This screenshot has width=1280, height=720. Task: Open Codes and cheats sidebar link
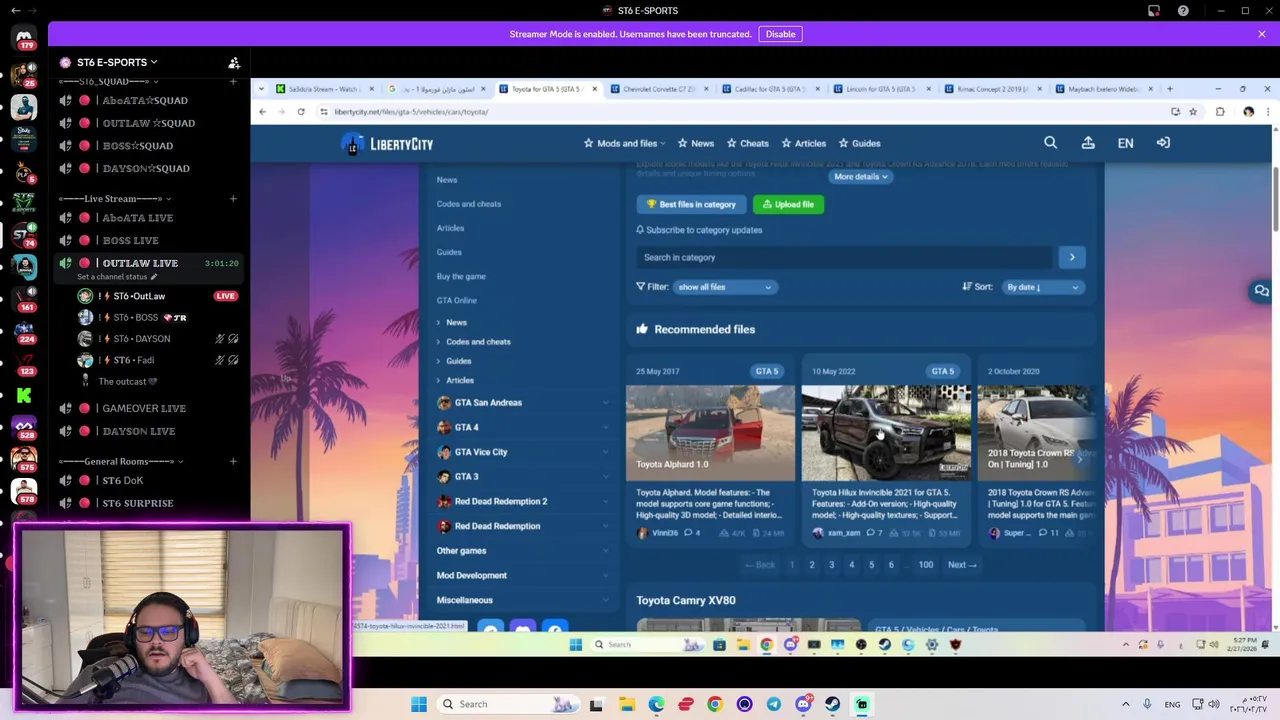(x=469, y=204)
